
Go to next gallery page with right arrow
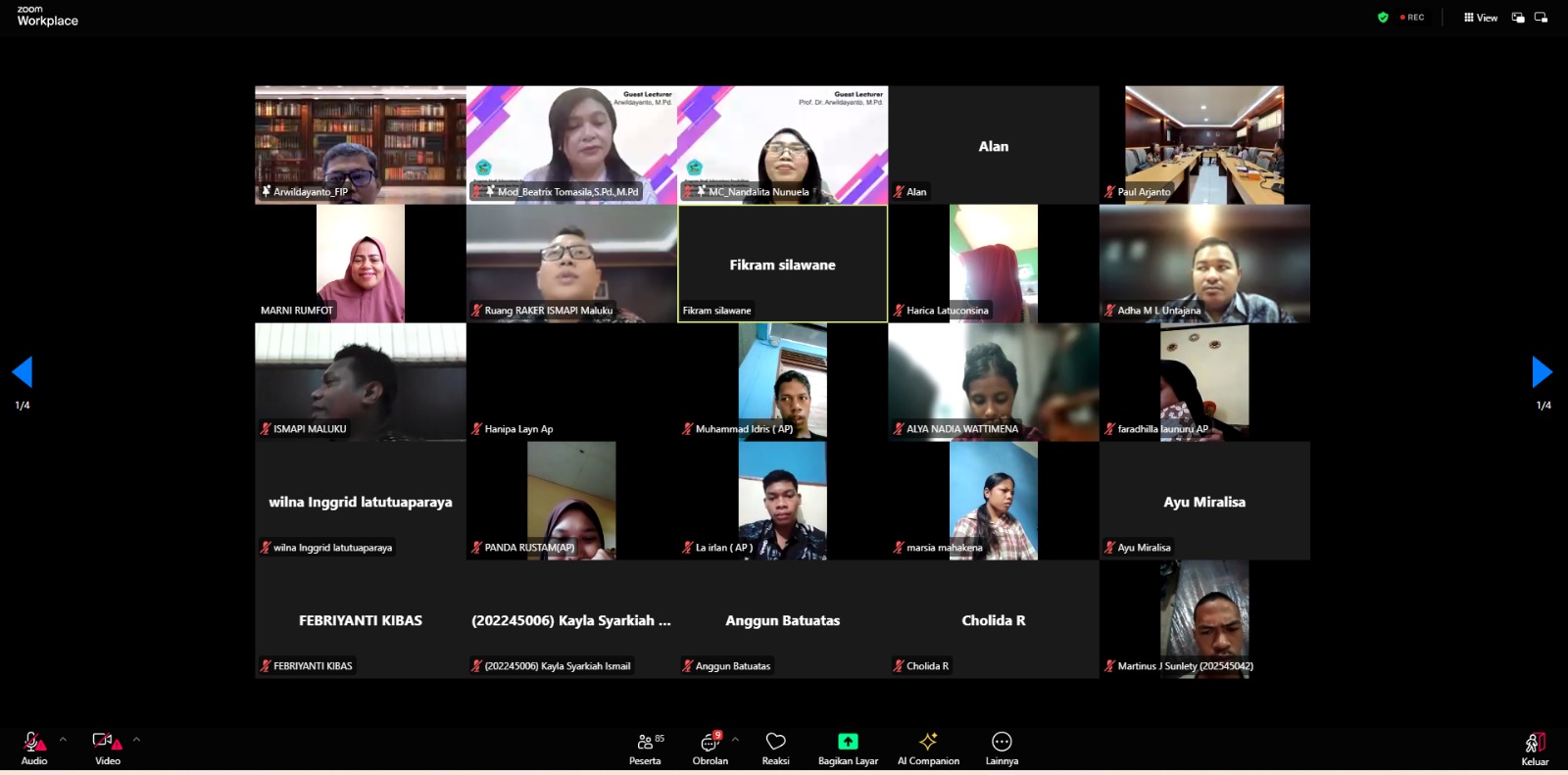[x=1542, y=372]
